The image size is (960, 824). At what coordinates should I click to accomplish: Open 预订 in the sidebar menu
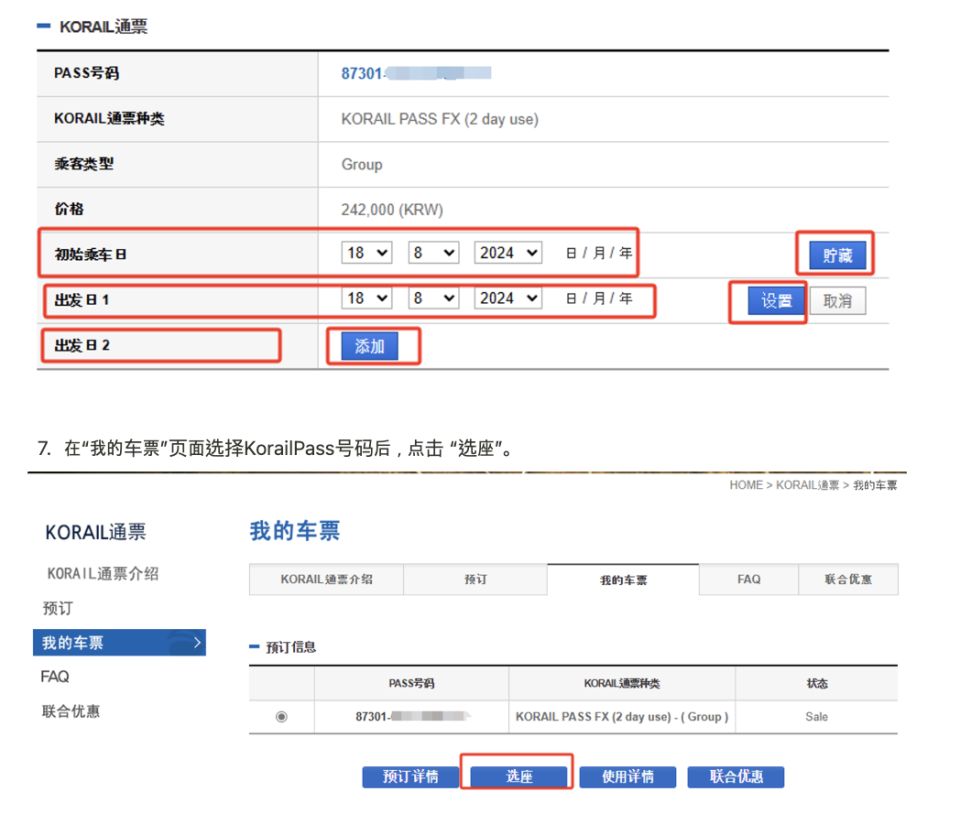pos(58,608)
